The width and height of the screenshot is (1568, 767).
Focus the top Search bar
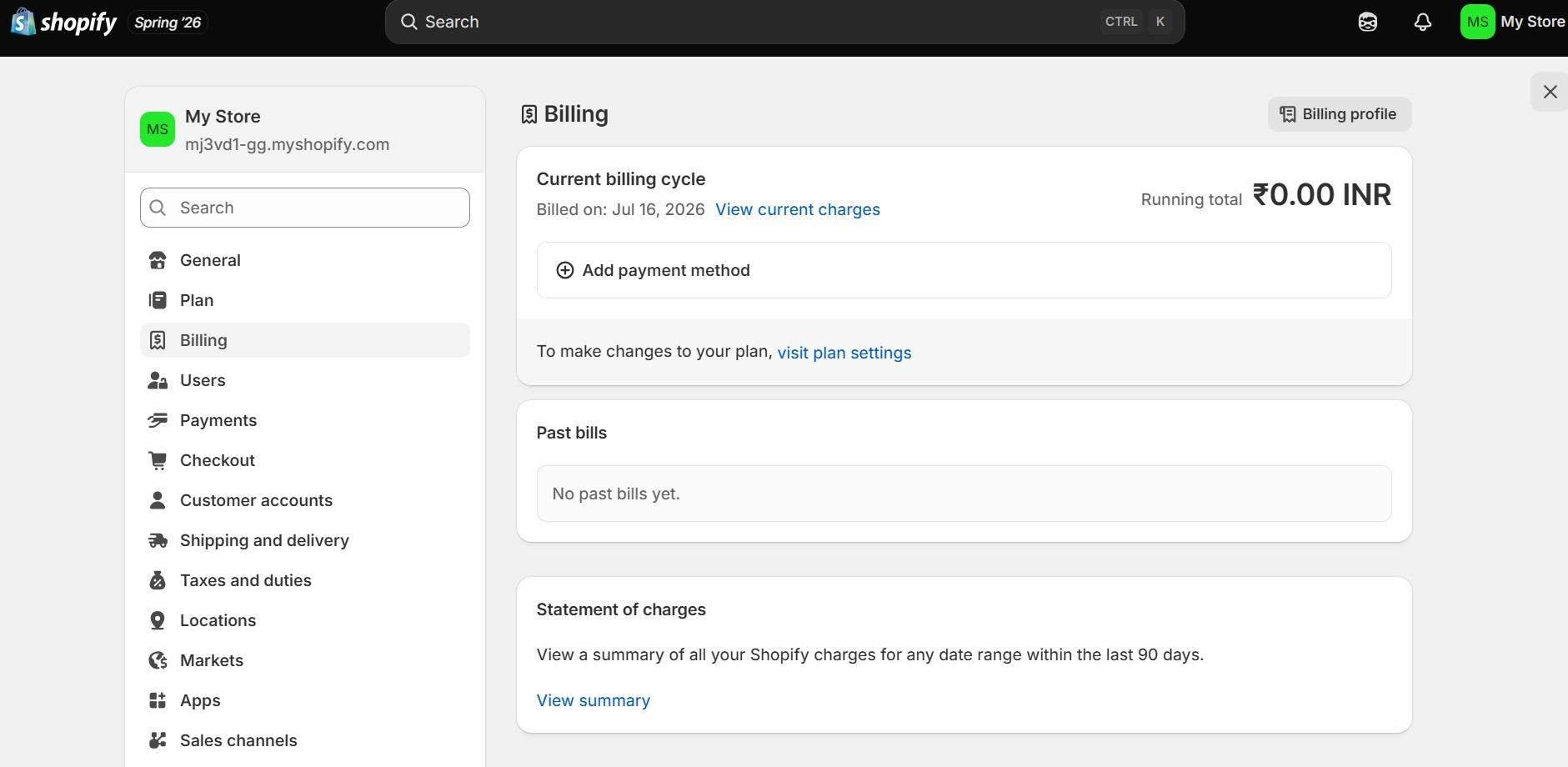(x=784, y=22)
